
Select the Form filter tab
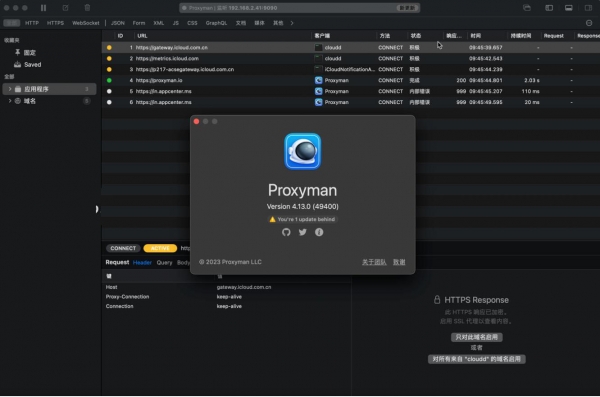click(139, 23)
